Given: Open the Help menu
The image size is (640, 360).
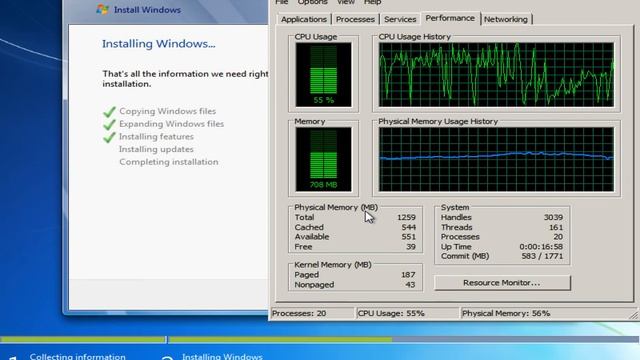Looking at the screenshot, I should 373,2.
